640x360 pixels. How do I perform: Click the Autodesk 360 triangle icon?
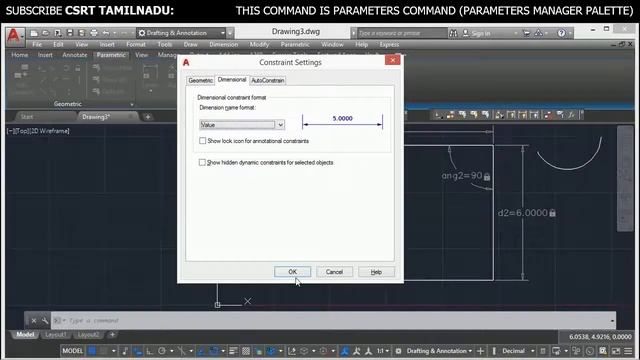(x=539, y=33)
